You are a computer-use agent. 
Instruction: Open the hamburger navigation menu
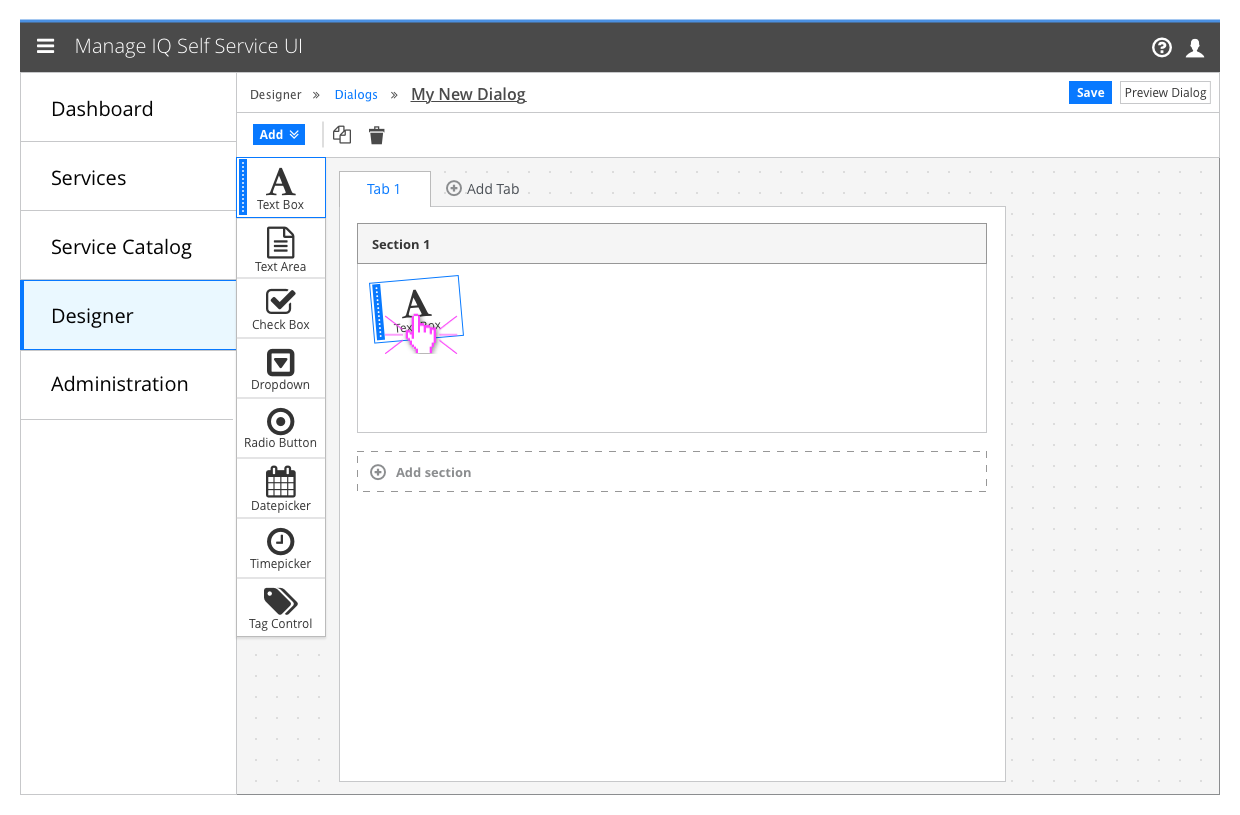(45, 47)
